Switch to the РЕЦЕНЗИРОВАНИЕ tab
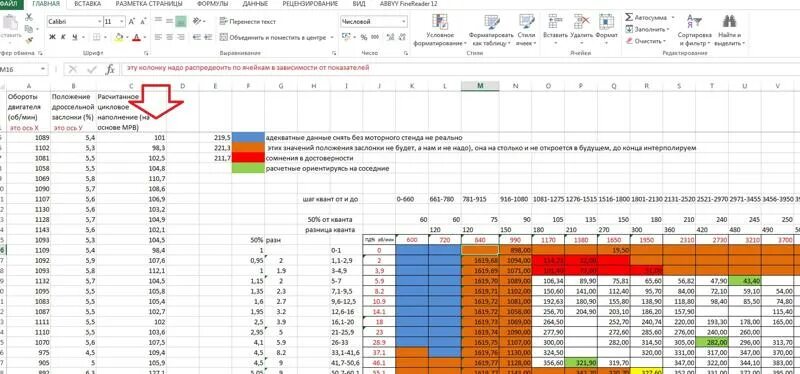Screen dimensions: 800x374 310,4
